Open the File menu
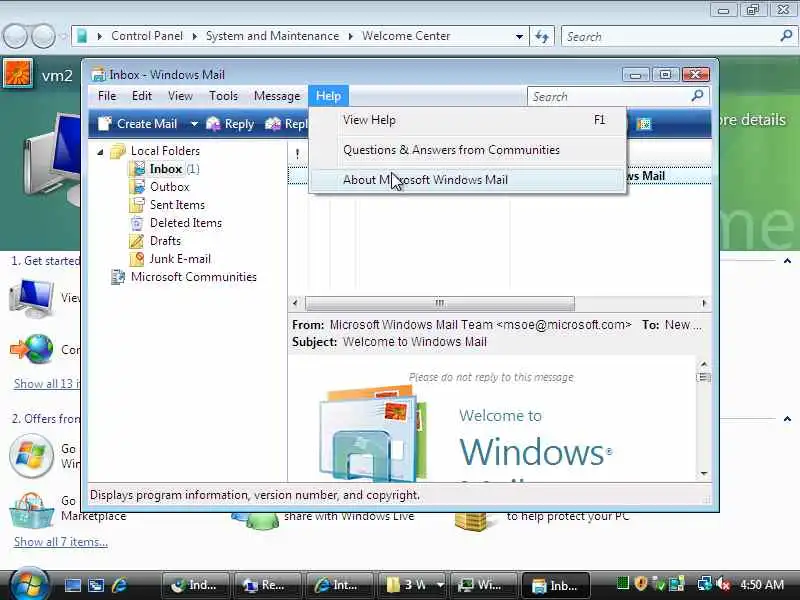This screenshot has width=800, height=600. (x=107, y=96)
